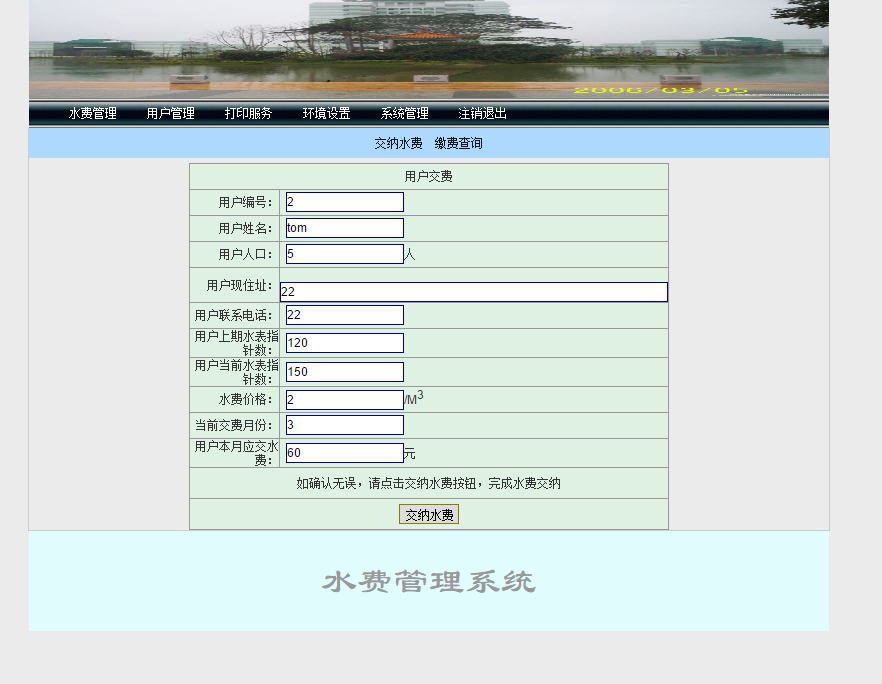
Task: Open the 环境设置 menu
Action: [x=326, y=113]
